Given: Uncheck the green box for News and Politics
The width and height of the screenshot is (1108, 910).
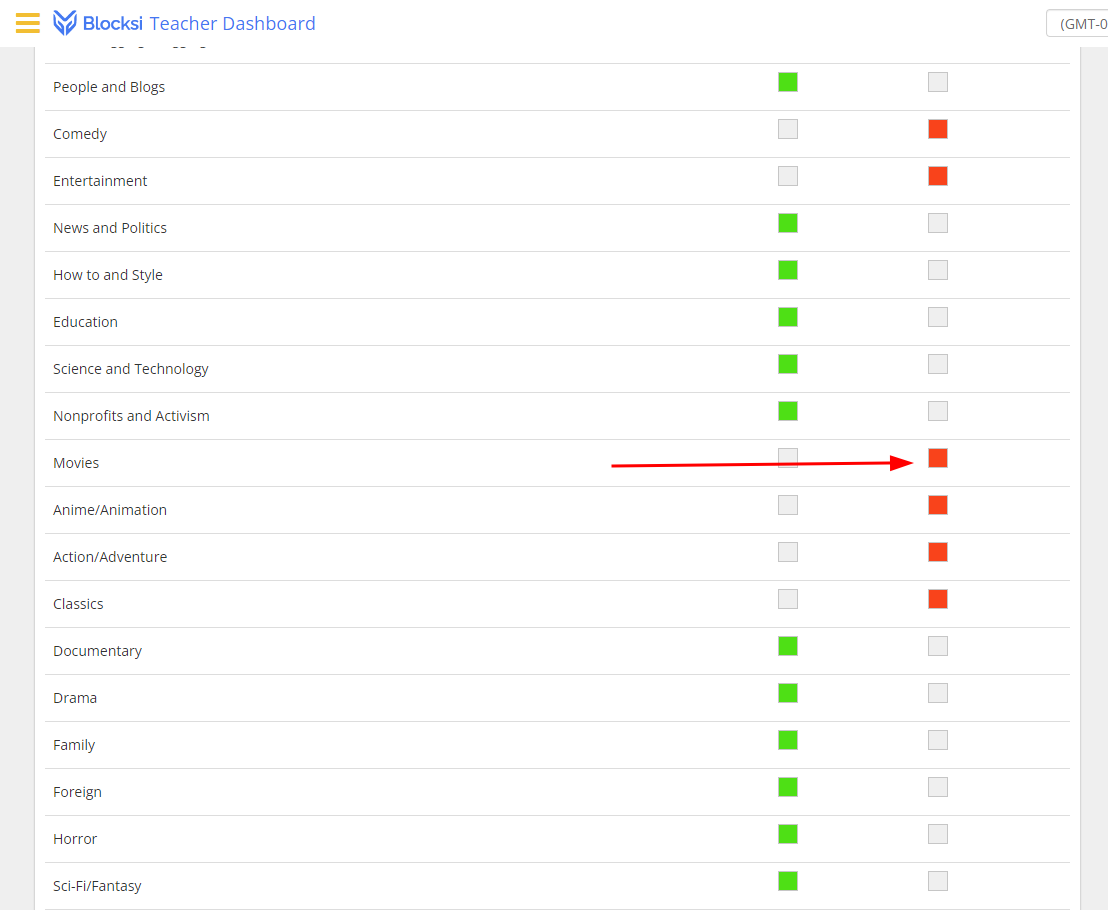Looking at the screenshot, I should pyautogui.click(x=788, y=223).
